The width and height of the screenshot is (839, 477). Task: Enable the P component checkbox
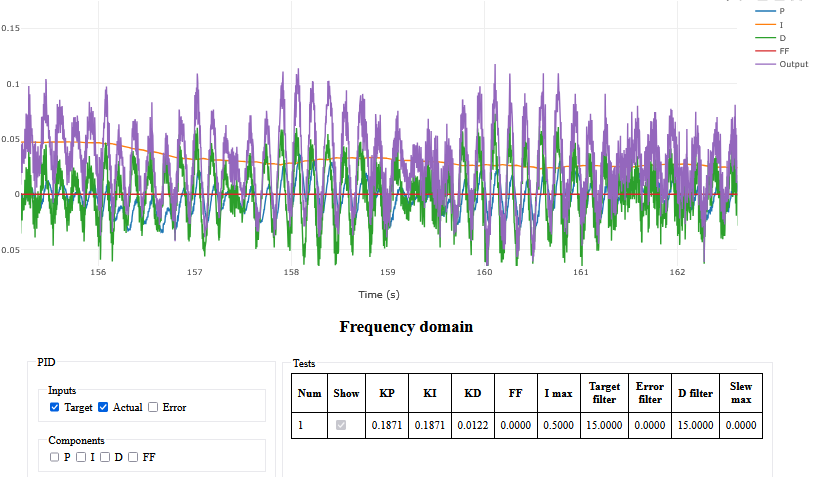55,457
